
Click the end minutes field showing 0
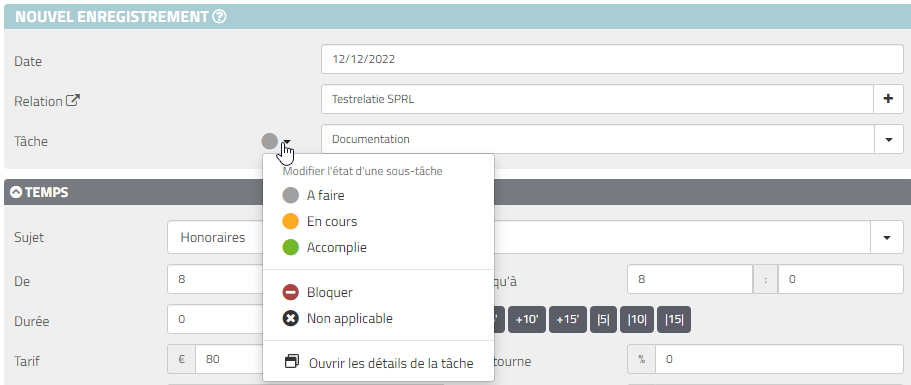coord(841,279)
